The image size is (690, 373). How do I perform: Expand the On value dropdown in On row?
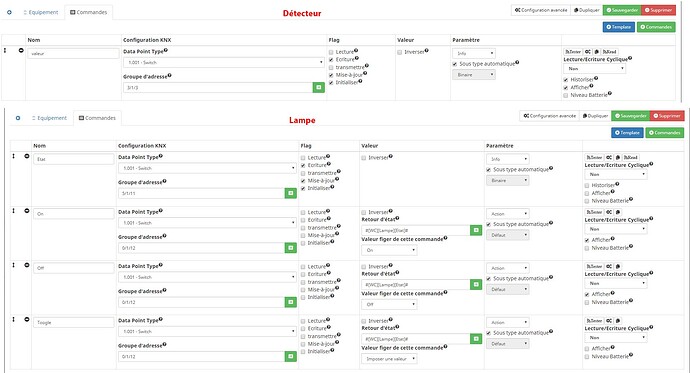pos(389,250)
